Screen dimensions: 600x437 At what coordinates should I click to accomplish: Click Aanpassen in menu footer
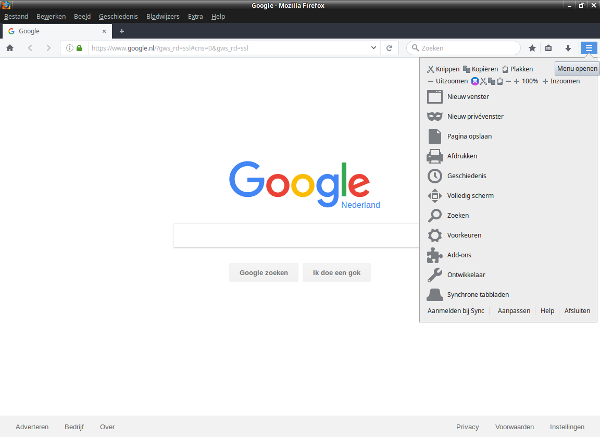514,311
